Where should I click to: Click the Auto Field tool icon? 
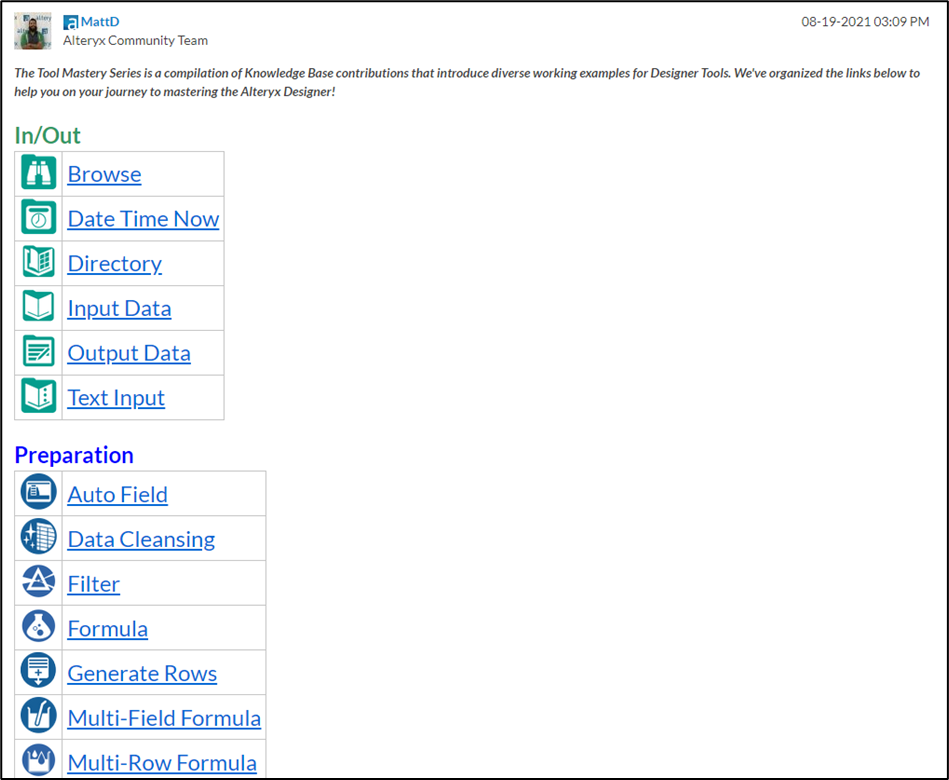39,492
